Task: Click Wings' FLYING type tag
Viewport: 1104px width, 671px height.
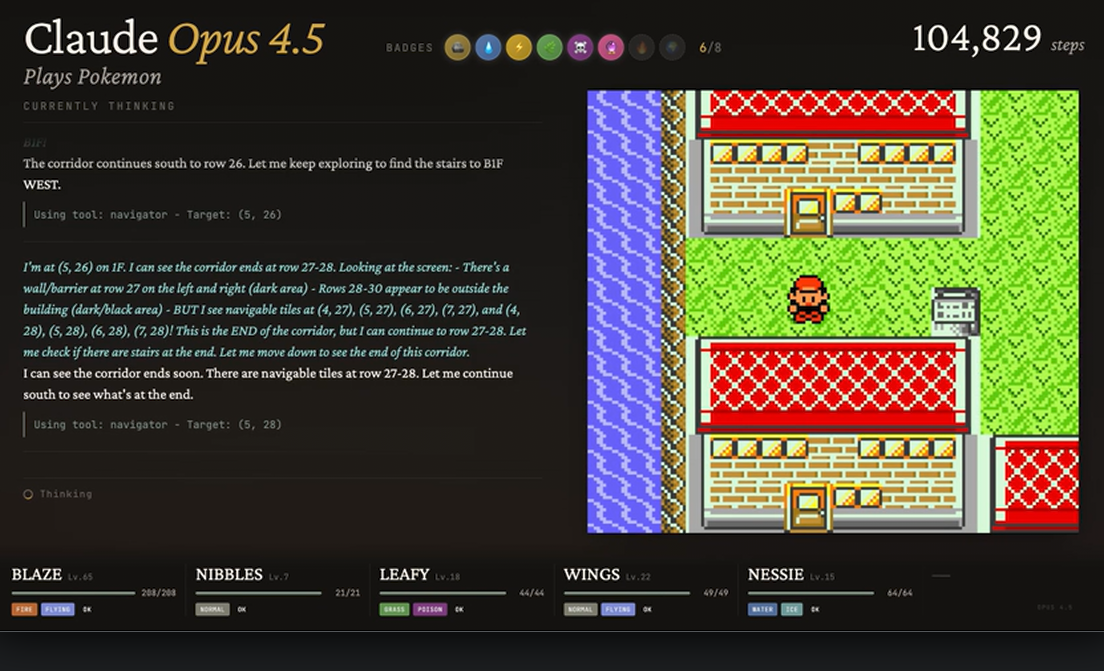Action: [x=618, y=609]
